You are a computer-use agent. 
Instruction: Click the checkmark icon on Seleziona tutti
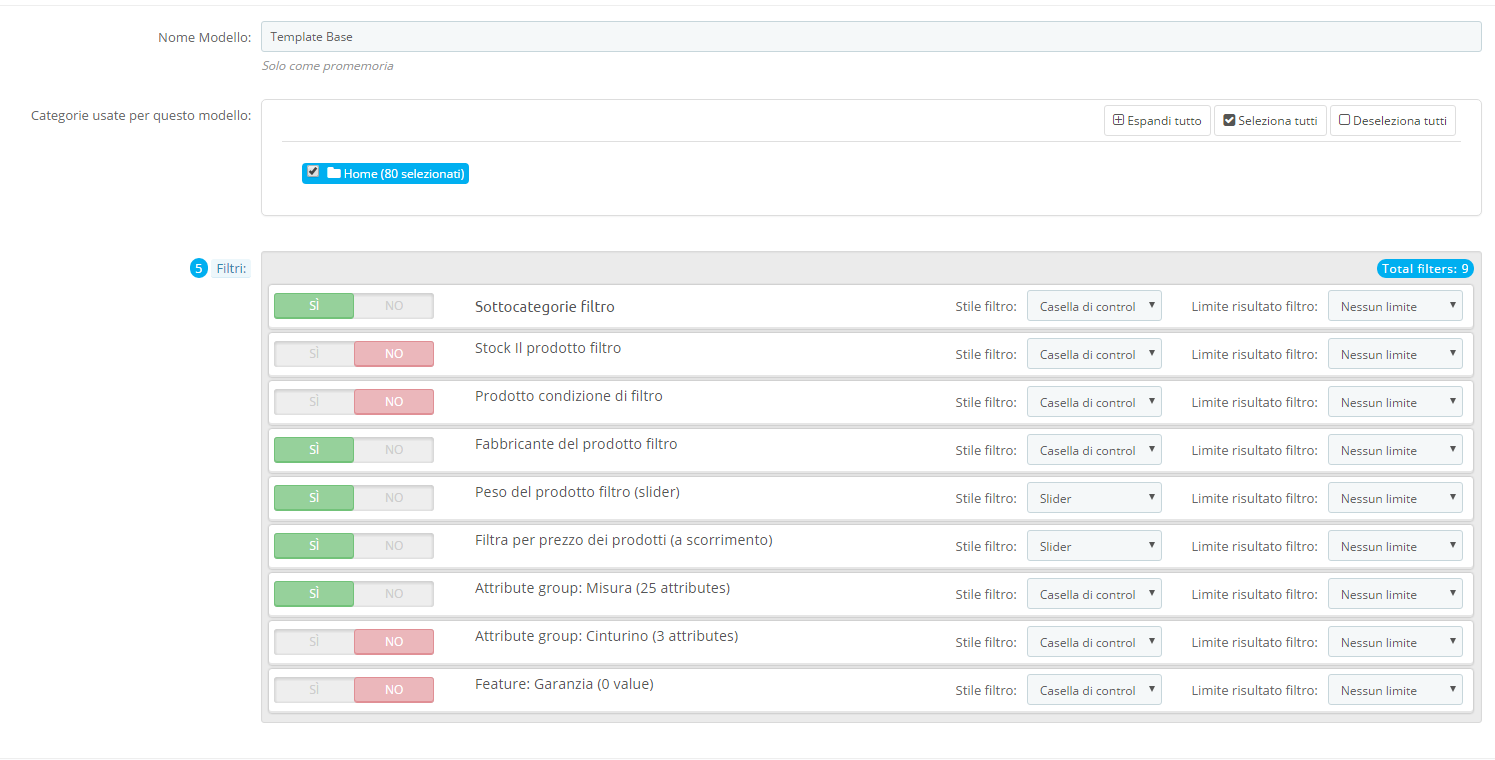pos(1229,120)
